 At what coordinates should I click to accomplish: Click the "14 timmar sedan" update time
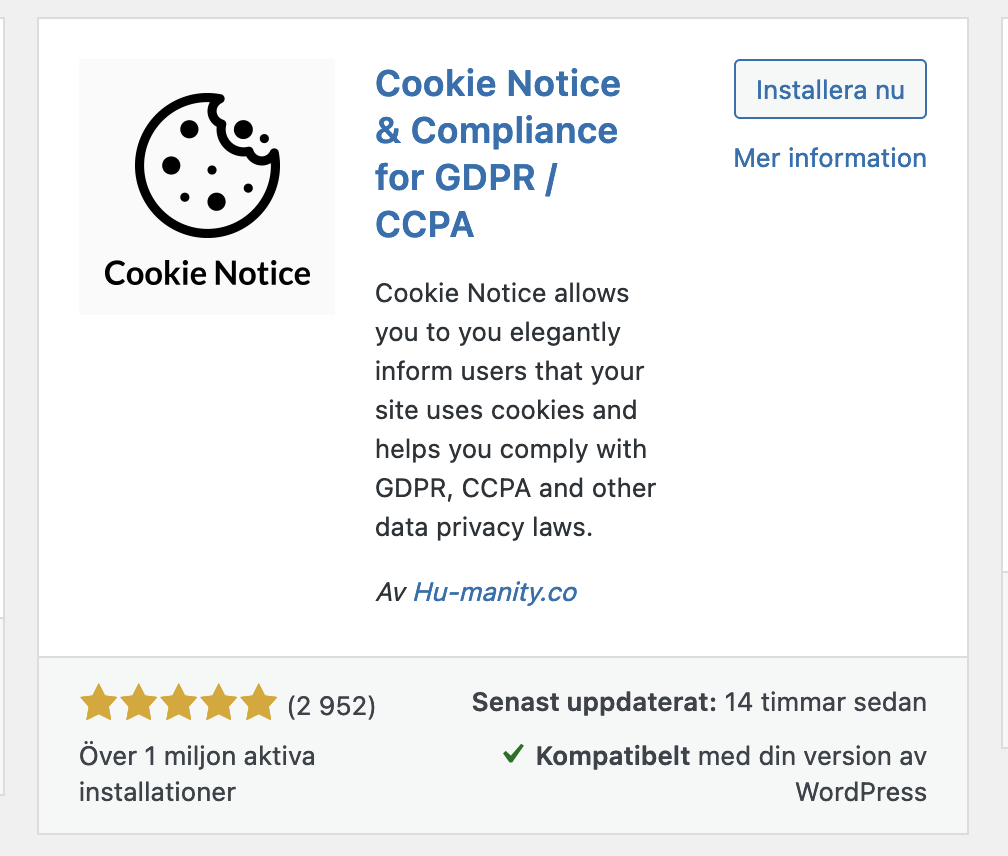(x=826, y=702)
